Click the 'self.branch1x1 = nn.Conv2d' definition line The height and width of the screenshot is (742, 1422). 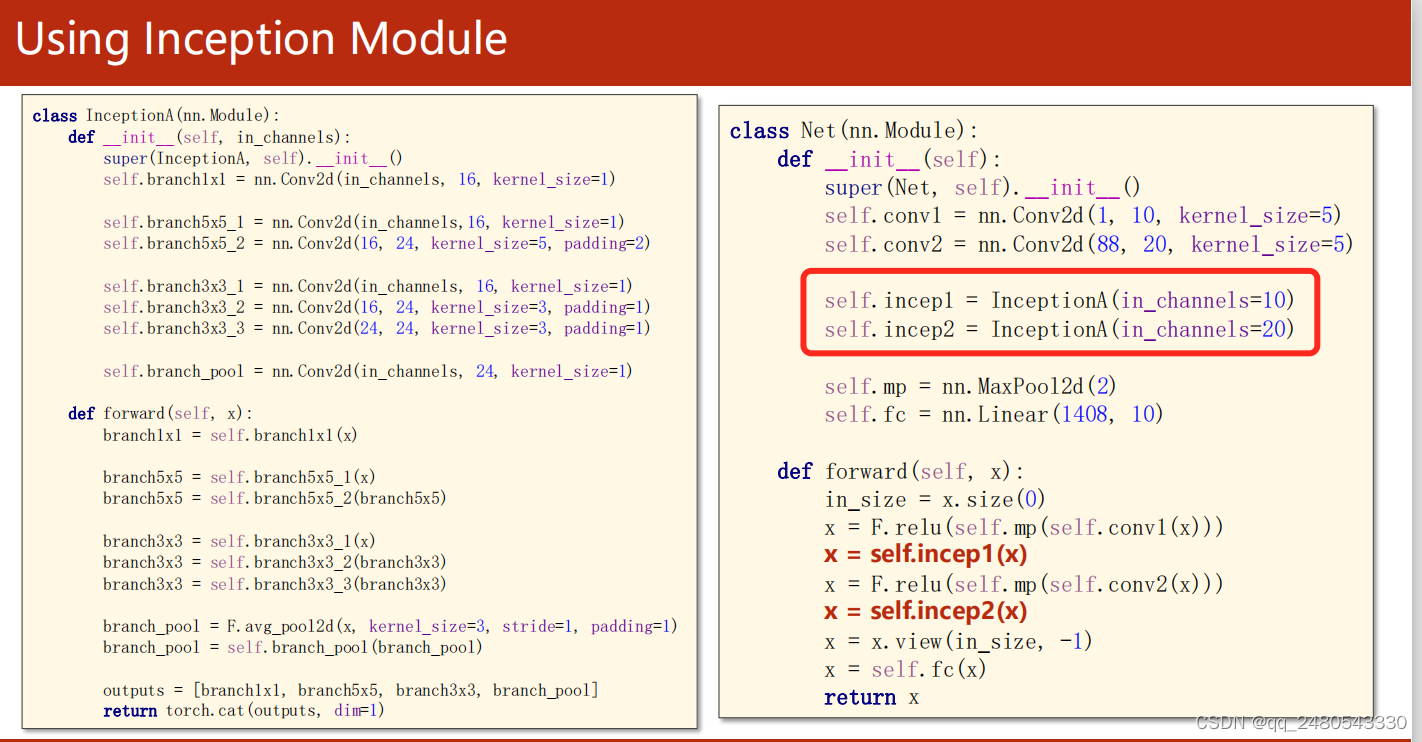click(359, 180)
